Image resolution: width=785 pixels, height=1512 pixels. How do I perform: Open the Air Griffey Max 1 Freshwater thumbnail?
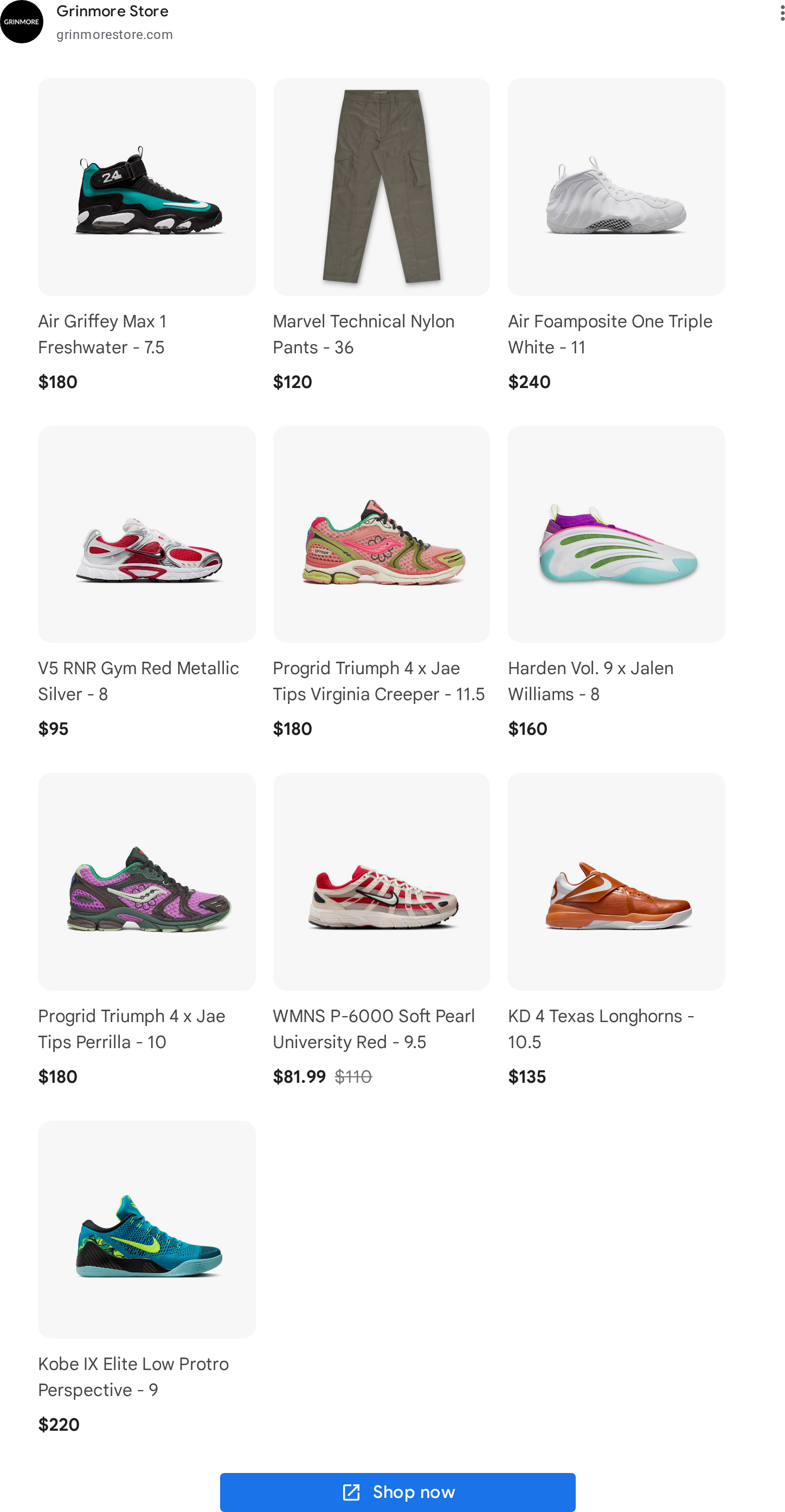[x=147, y=186]
